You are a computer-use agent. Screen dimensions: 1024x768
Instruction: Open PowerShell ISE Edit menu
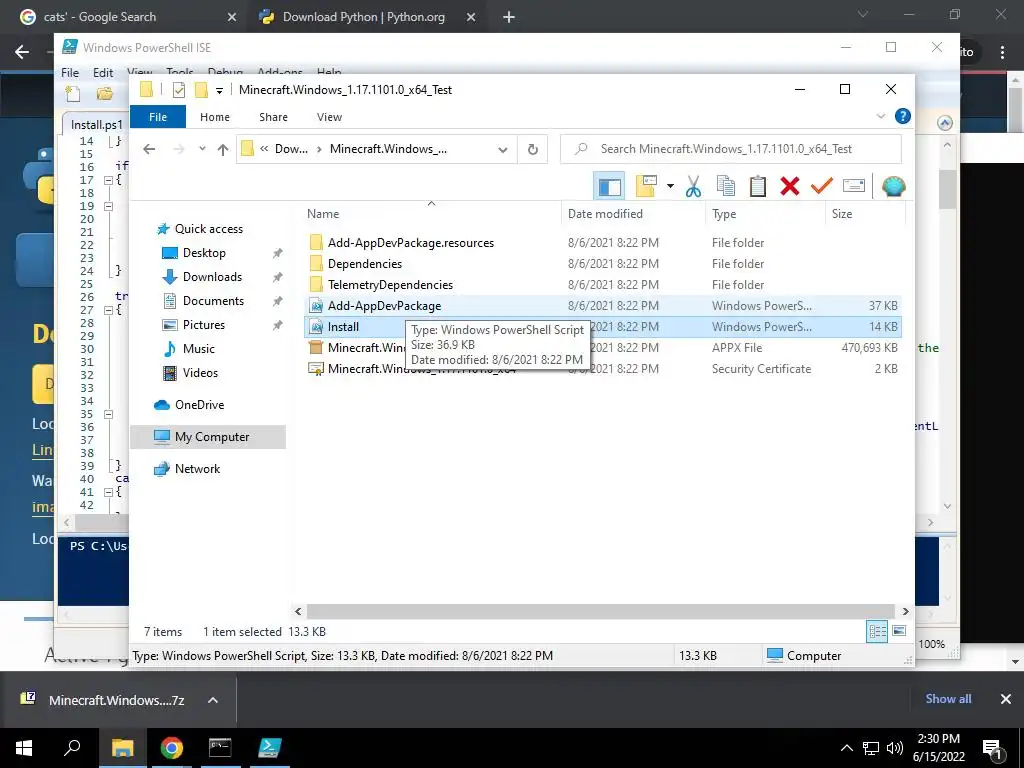pos(103,72)
